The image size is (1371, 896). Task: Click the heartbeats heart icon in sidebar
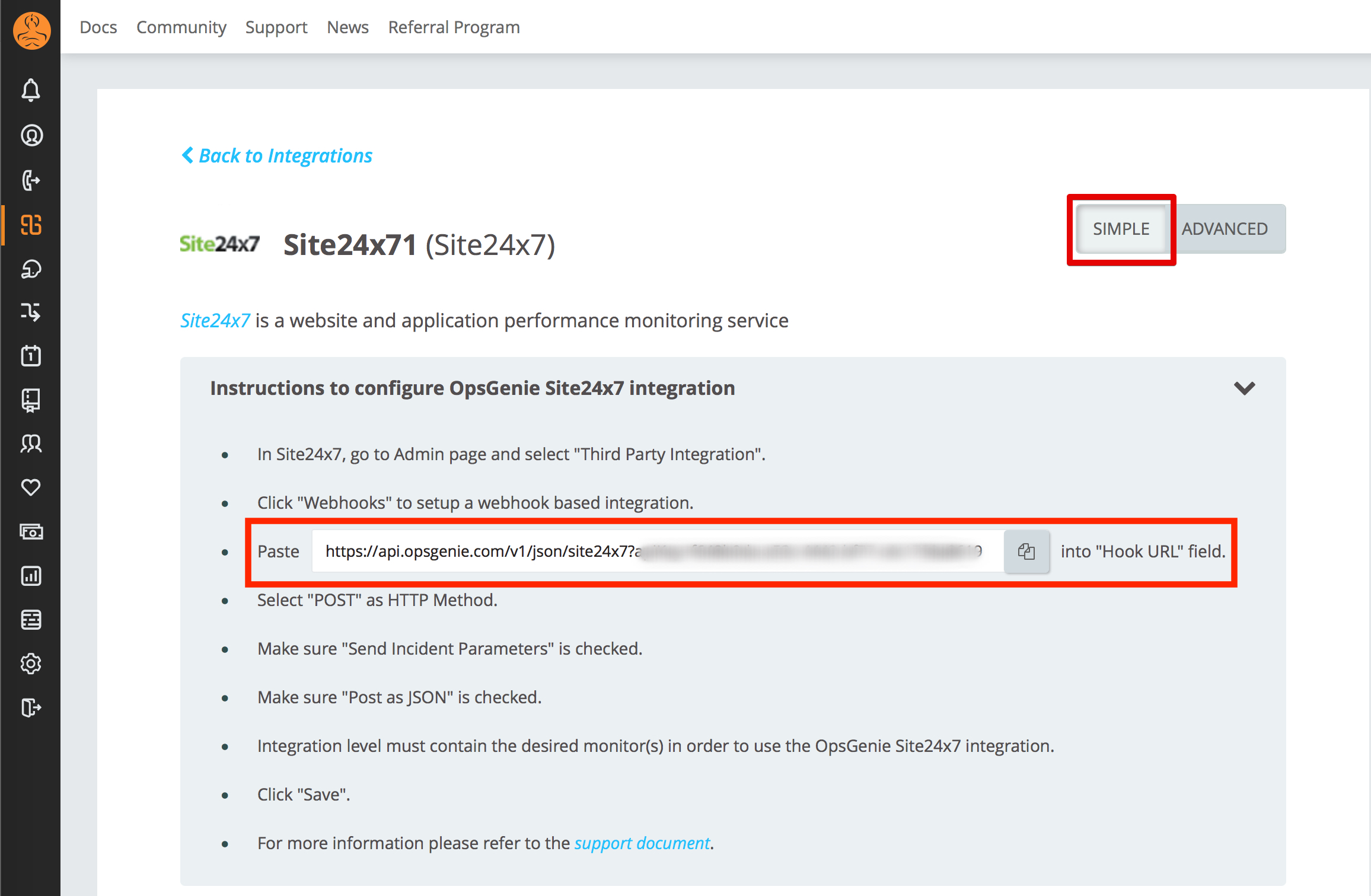point(31,487)
